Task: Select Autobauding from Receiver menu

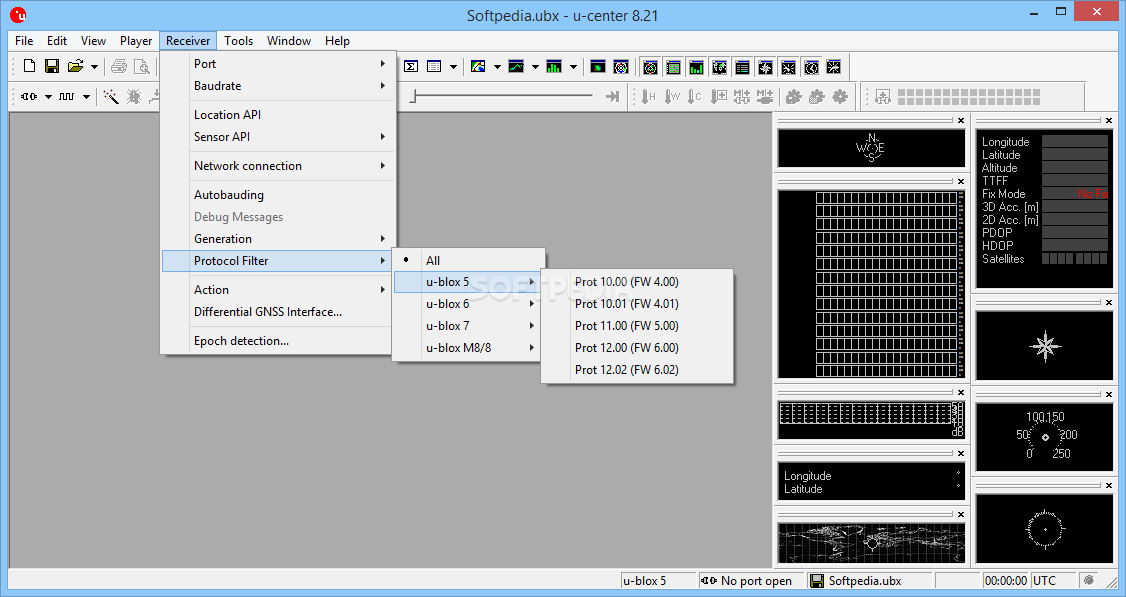Action: pos(279,195)
